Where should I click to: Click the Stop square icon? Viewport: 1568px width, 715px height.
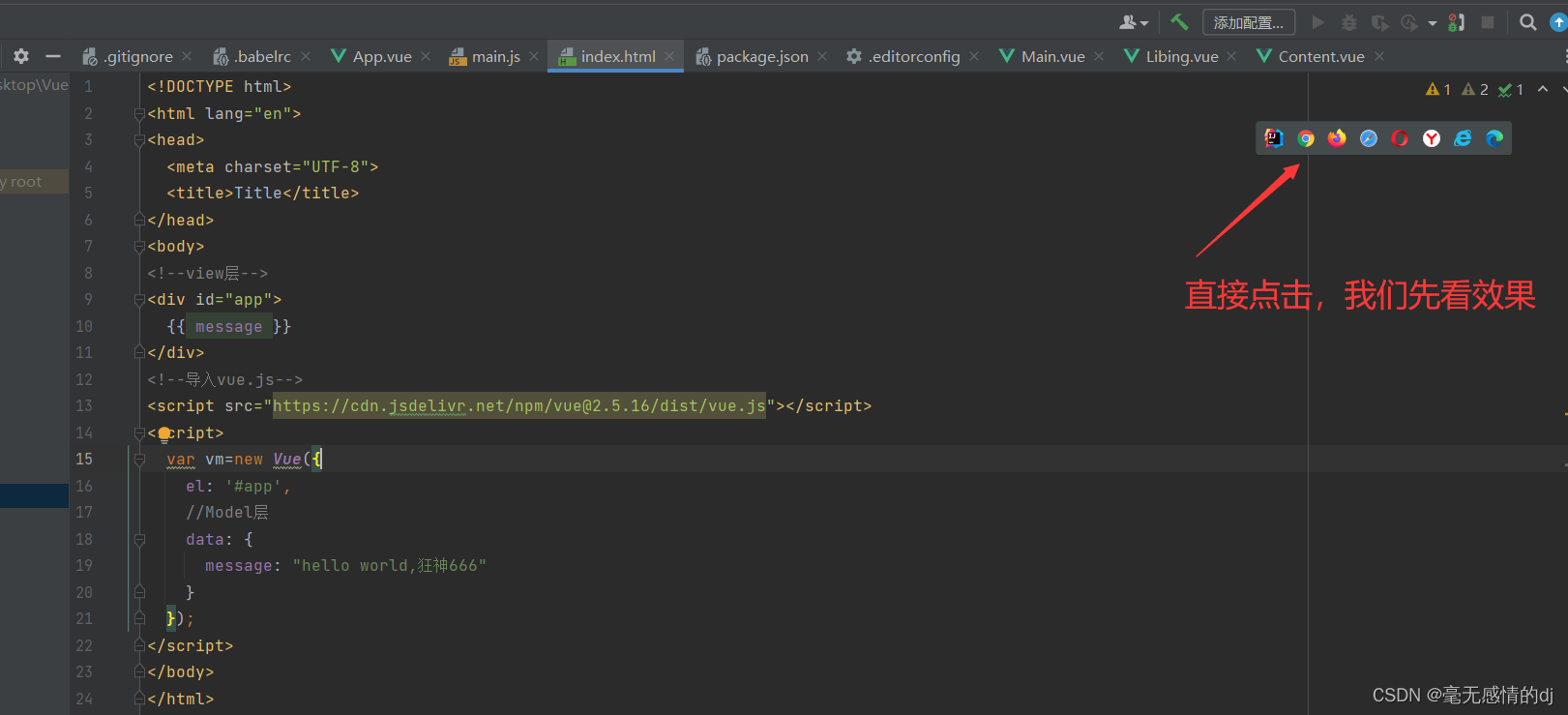point(1488,22)
